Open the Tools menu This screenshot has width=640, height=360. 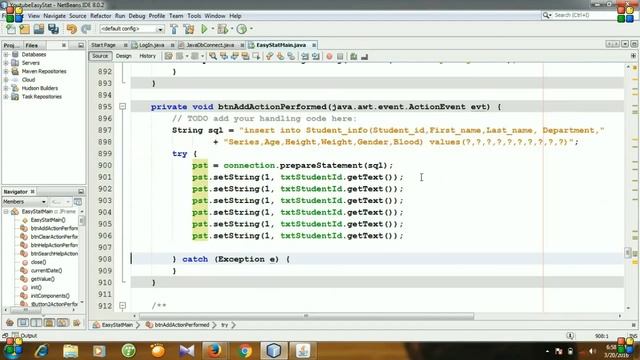[194, 16]
